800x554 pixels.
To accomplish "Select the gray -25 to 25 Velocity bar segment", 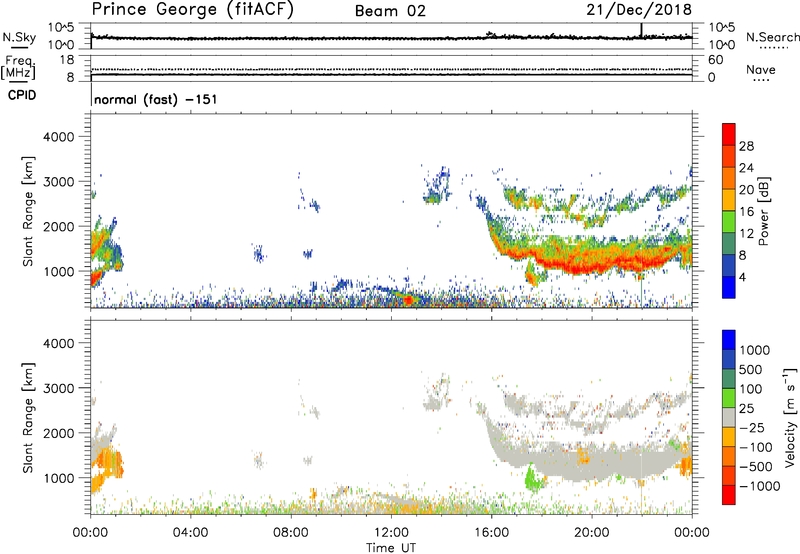I will [729, 417].
